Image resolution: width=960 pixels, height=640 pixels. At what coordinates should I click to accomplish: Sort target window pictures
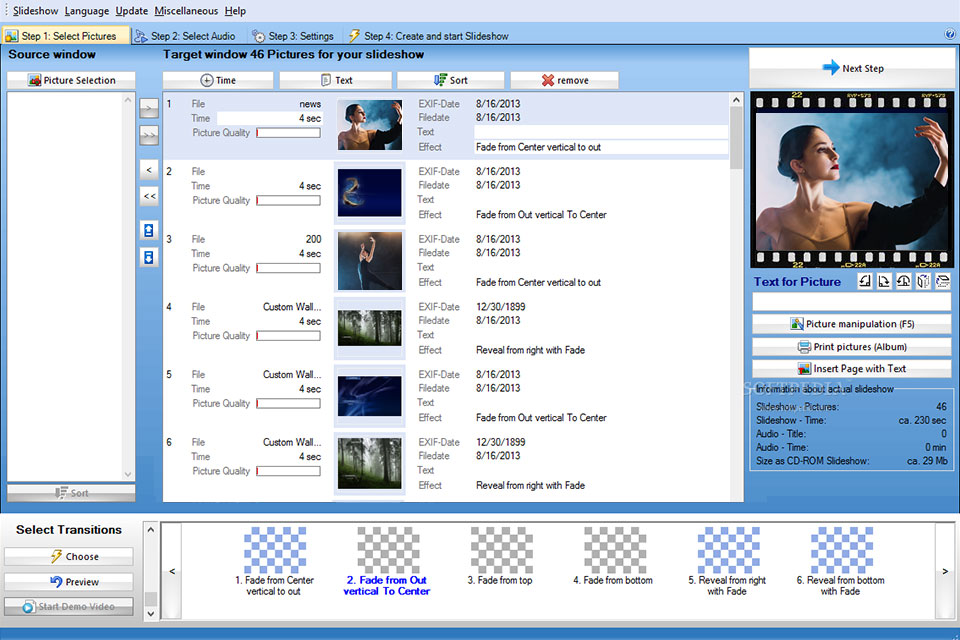point(451,80)
